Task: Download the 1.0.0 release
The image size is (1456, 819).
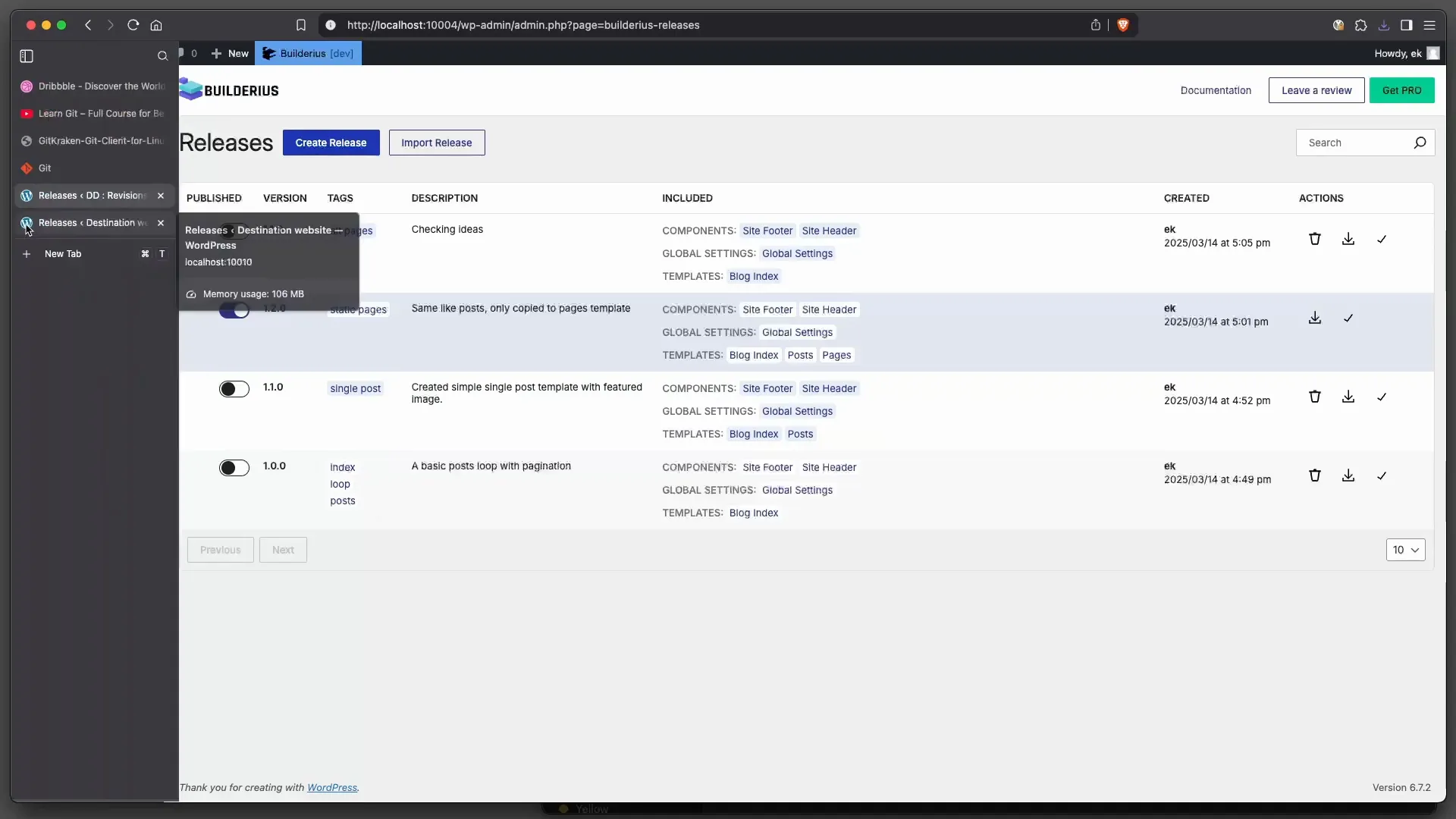Action: (x=1348, y=475)
